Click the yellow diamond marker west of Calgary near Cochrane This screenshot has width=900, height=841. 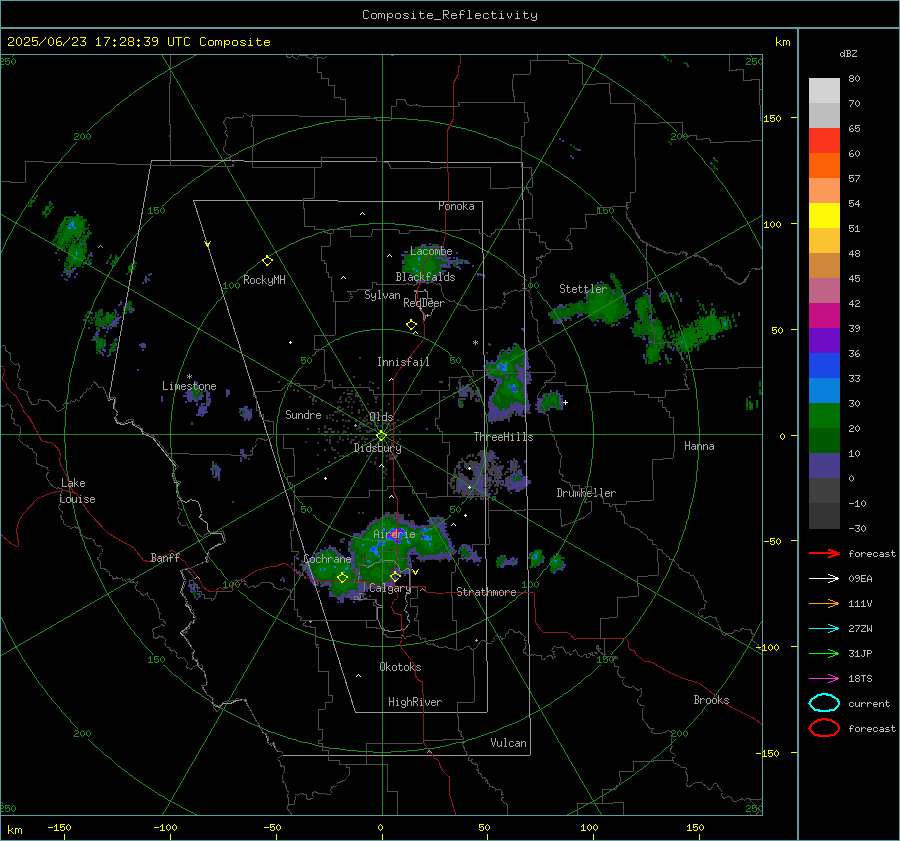point(342,578)
